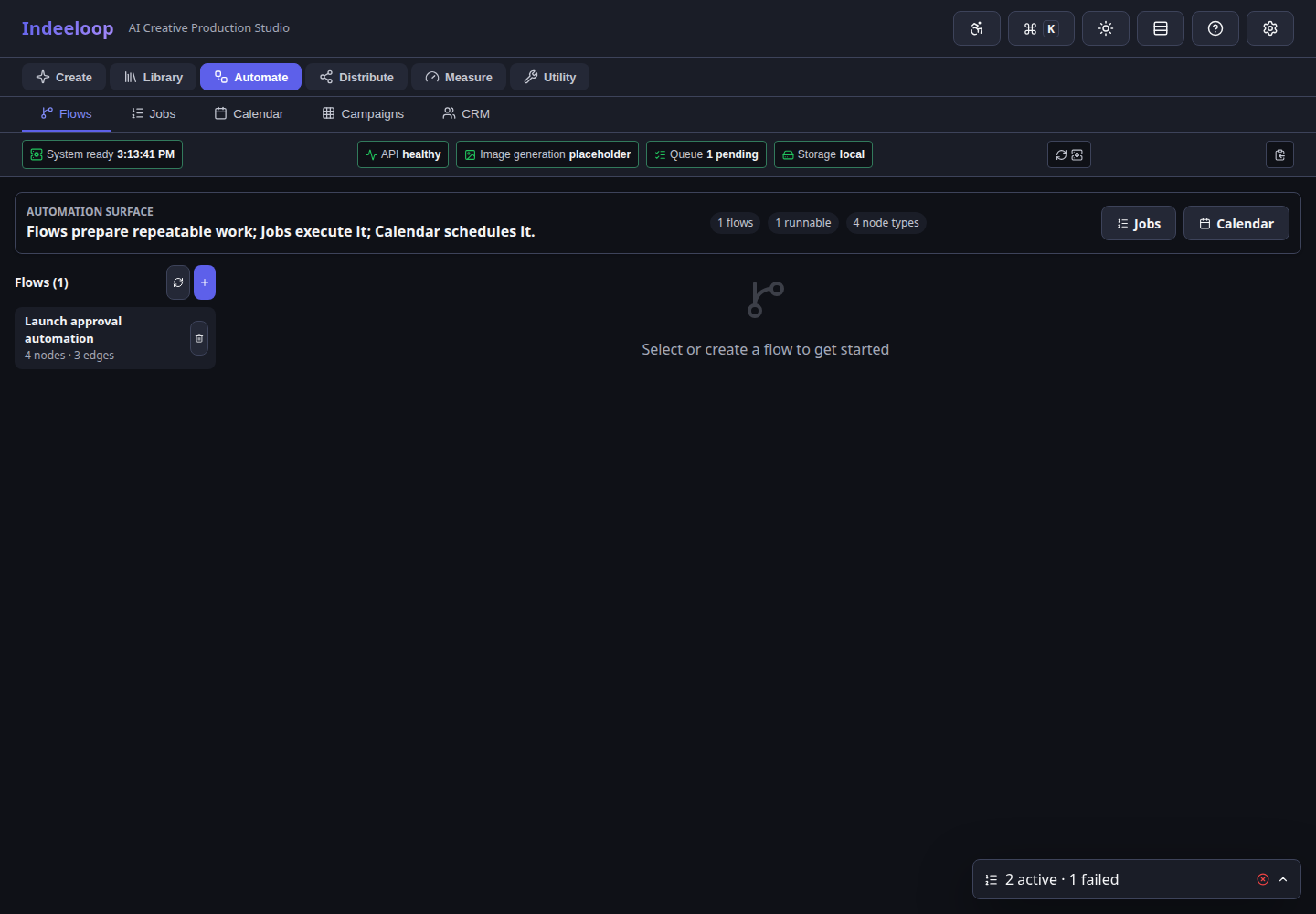Open the Campaigns sub-tab
1316x914 pixels.
(363, 113)
